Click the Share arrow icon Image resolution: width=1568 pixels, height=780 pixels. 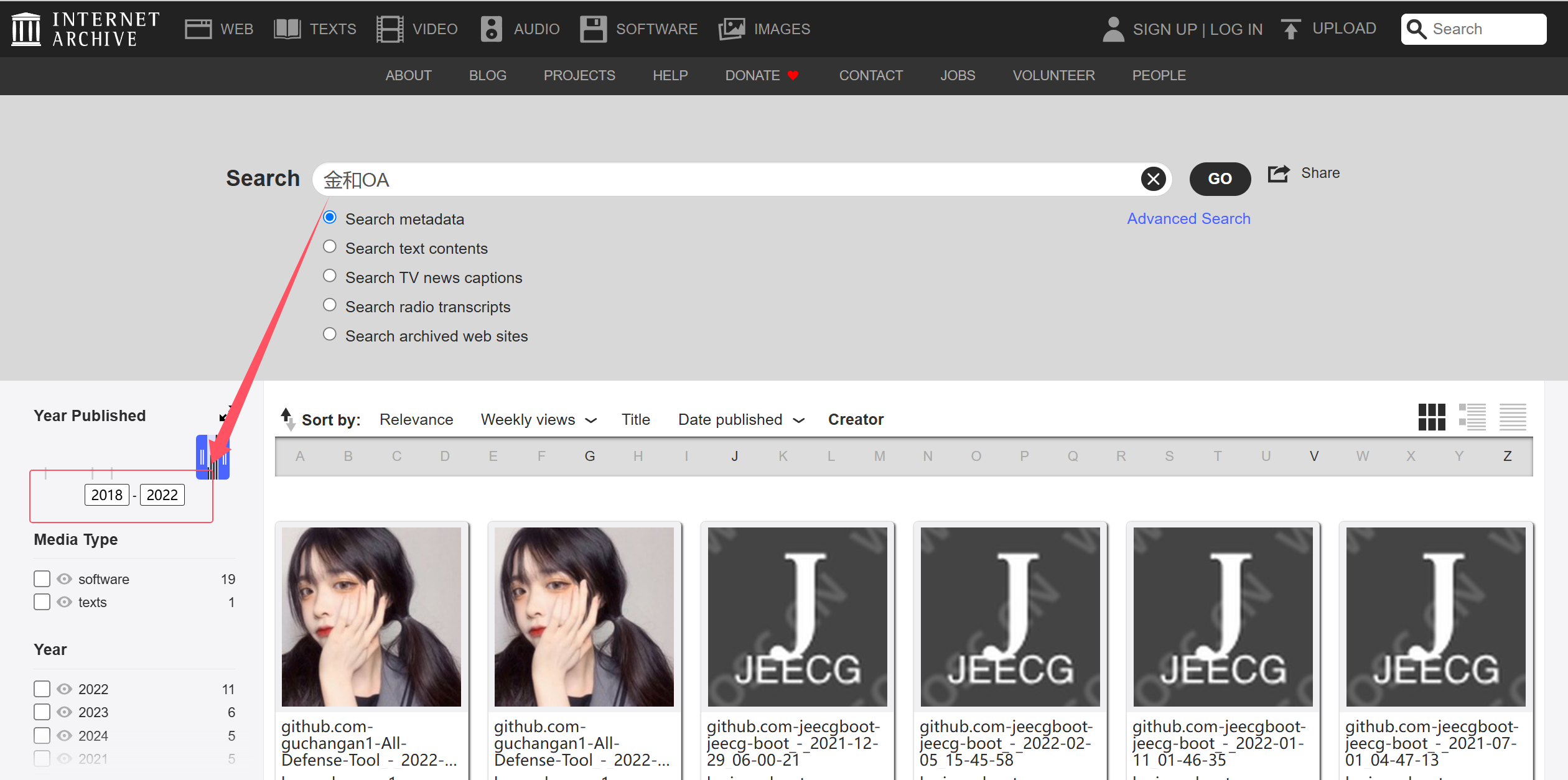point(1279,173)
